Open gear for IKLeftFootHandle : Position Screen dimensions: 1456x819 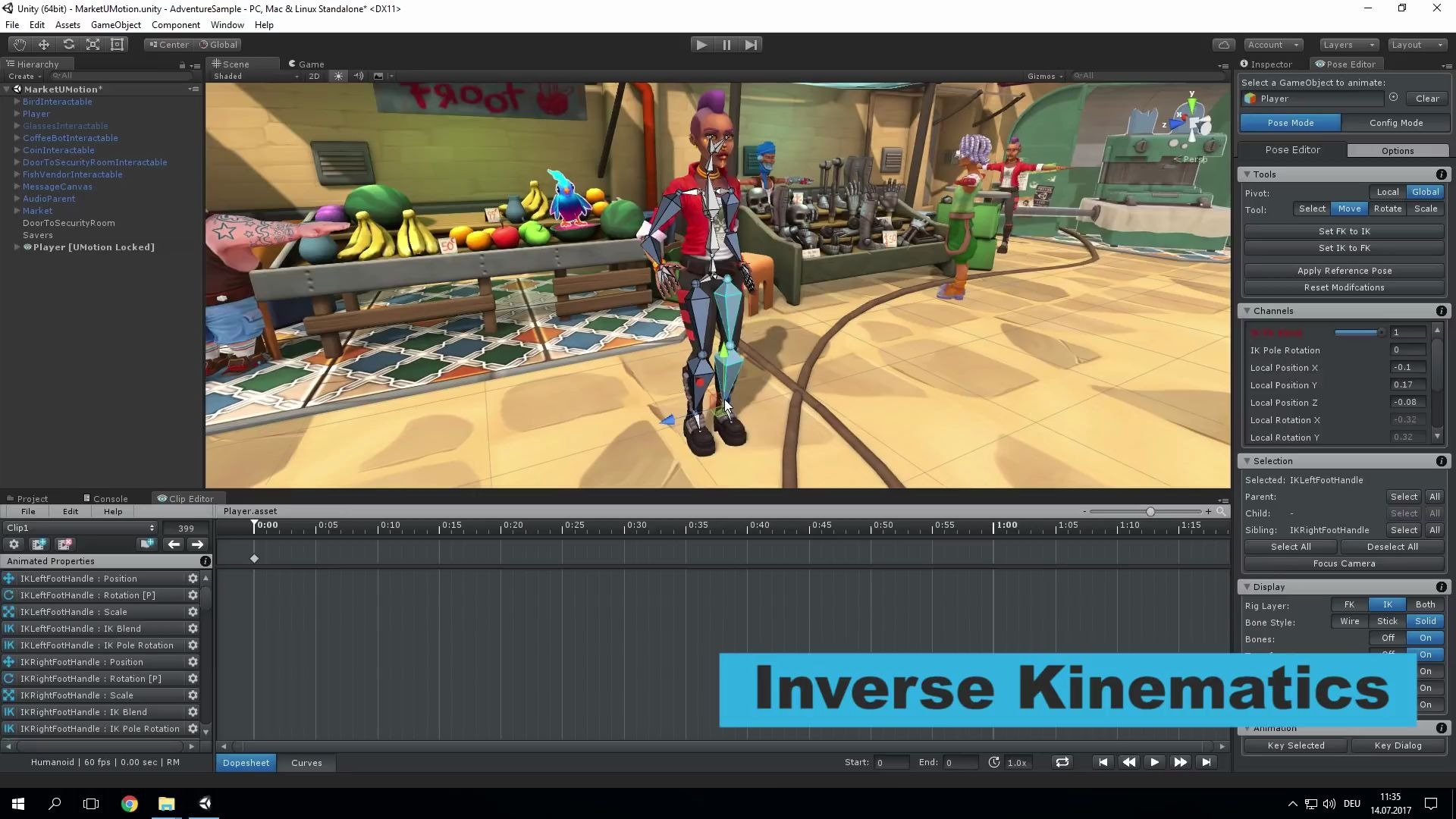(193, 579)
